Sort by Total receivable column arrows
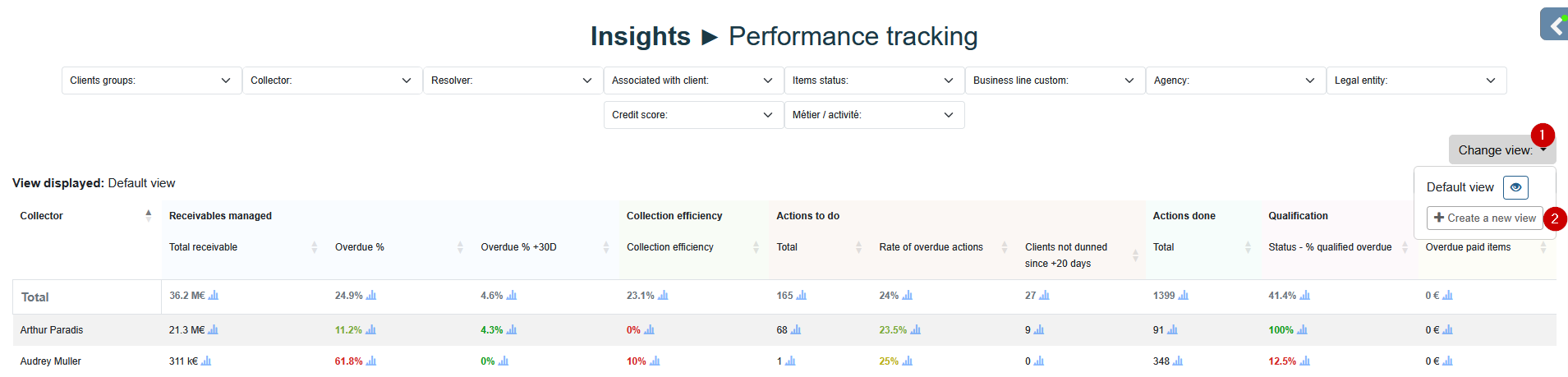This screenshot has width=1568, height=377. pyautogui.click(x=315, y=247)
